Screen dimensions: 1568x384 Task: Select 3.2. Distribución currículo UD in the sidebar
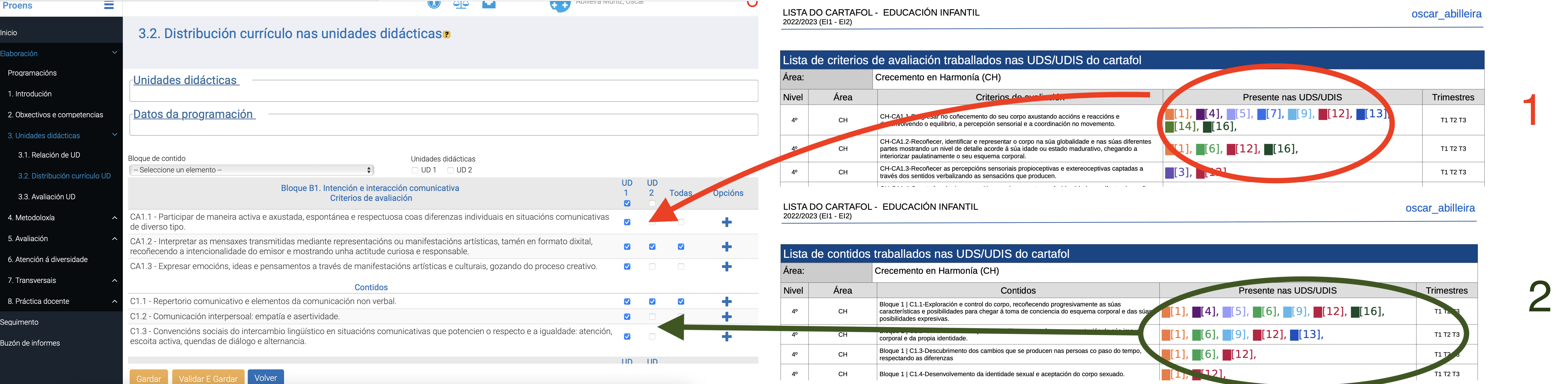(x=65, y=176)
